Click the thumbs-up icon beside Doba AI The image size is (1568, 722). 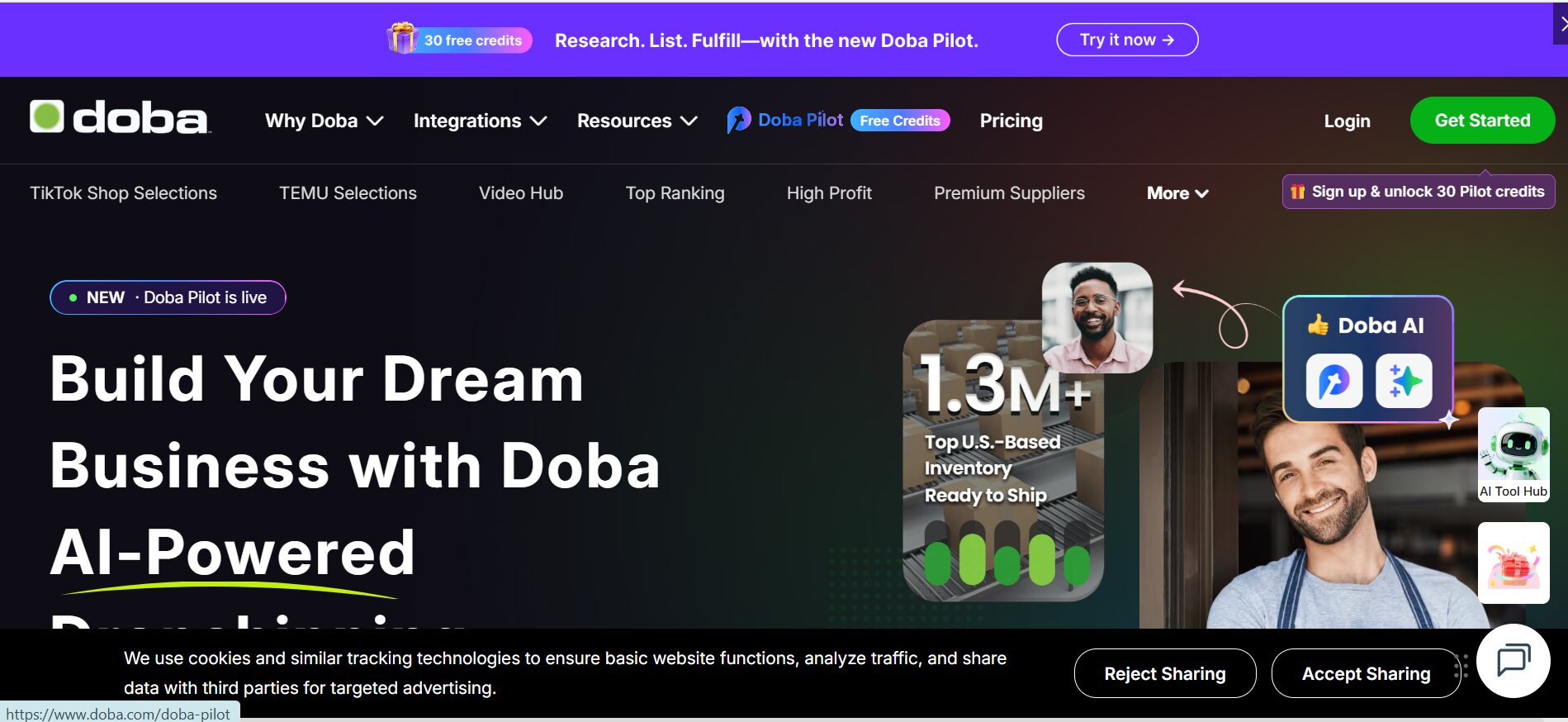[x=1318, y=325]
